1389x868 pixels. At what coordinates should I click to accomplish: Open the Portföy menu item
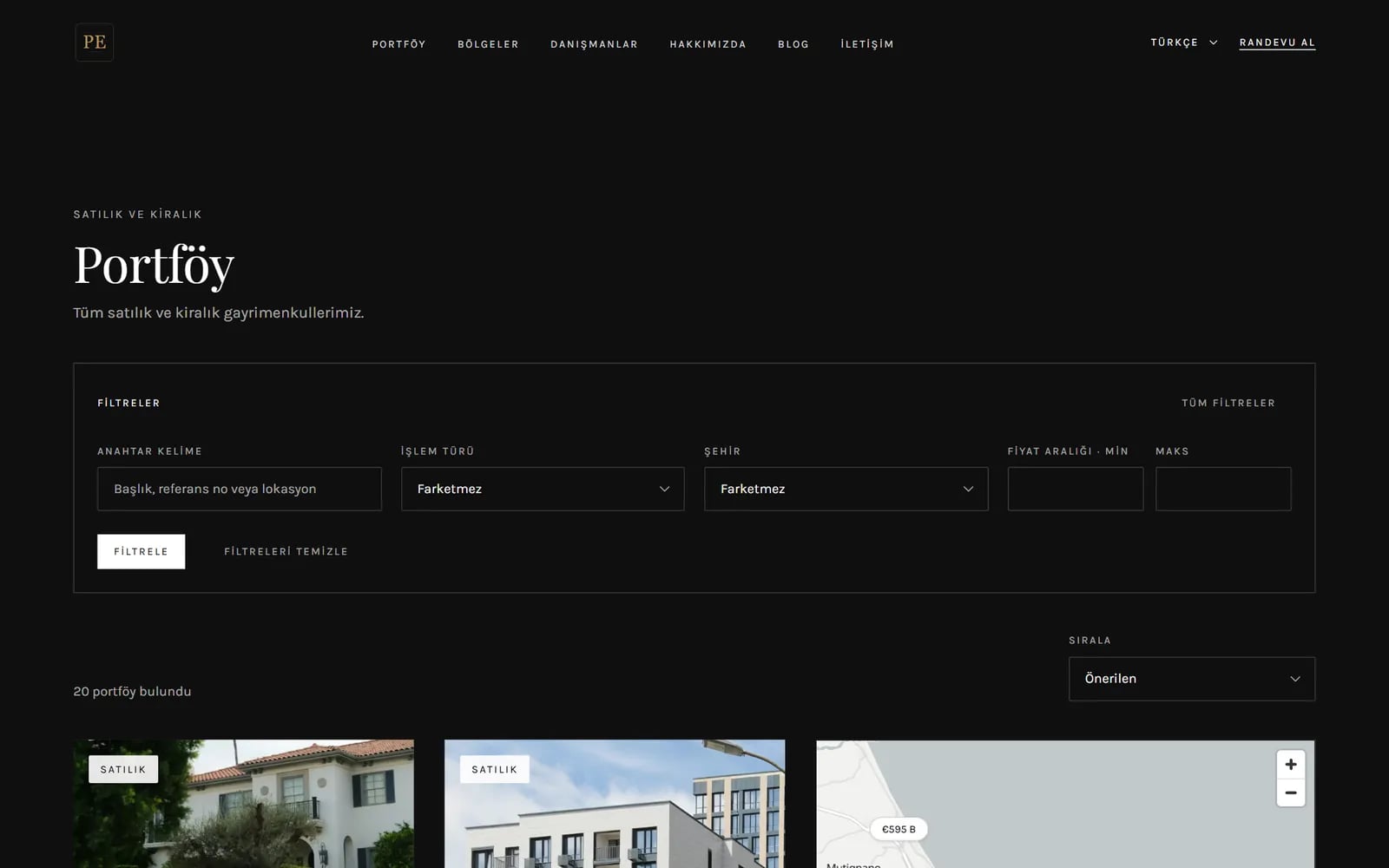tap(398, 44)
